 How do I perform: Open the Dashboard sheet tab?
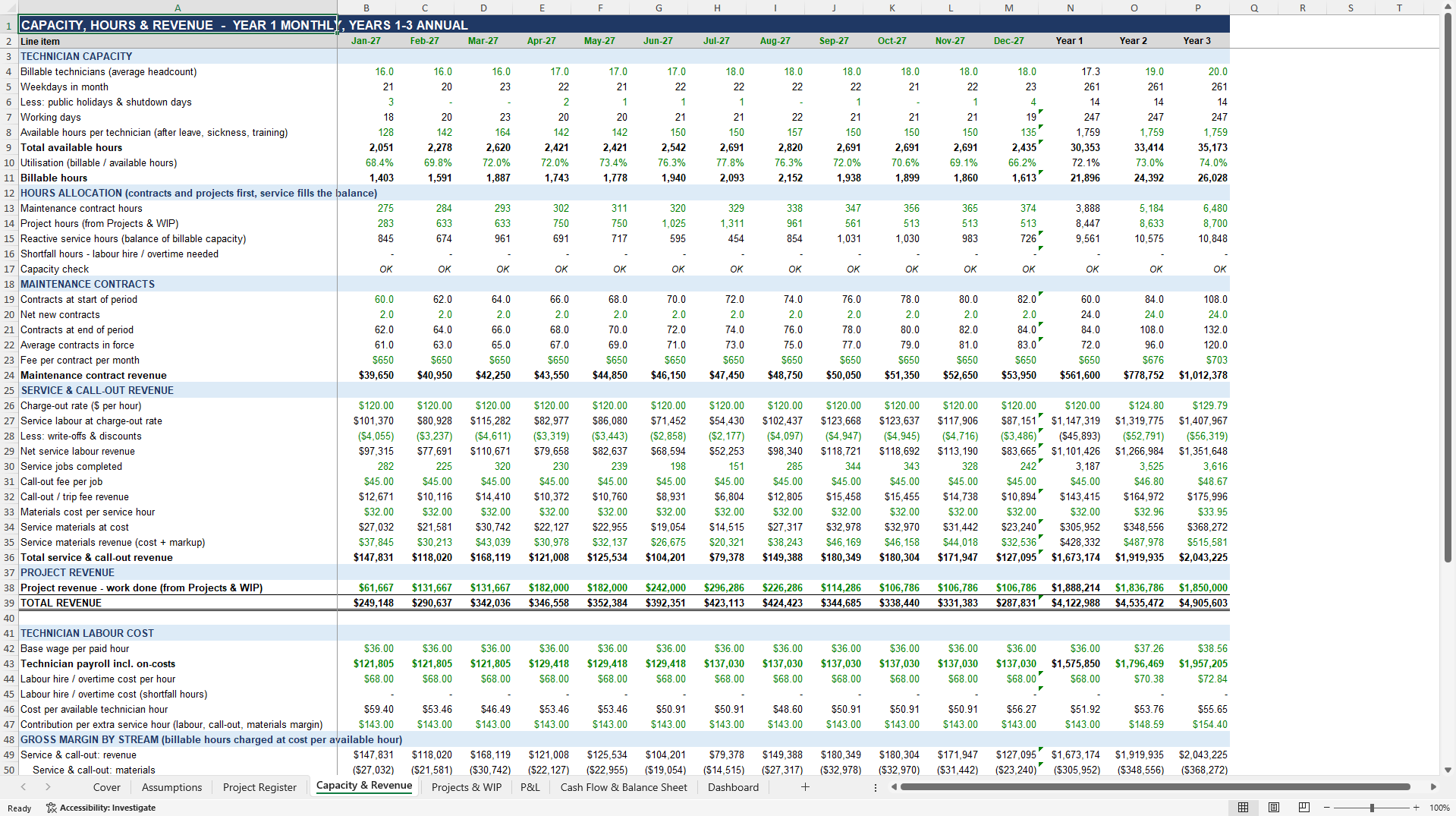[733, 787]
